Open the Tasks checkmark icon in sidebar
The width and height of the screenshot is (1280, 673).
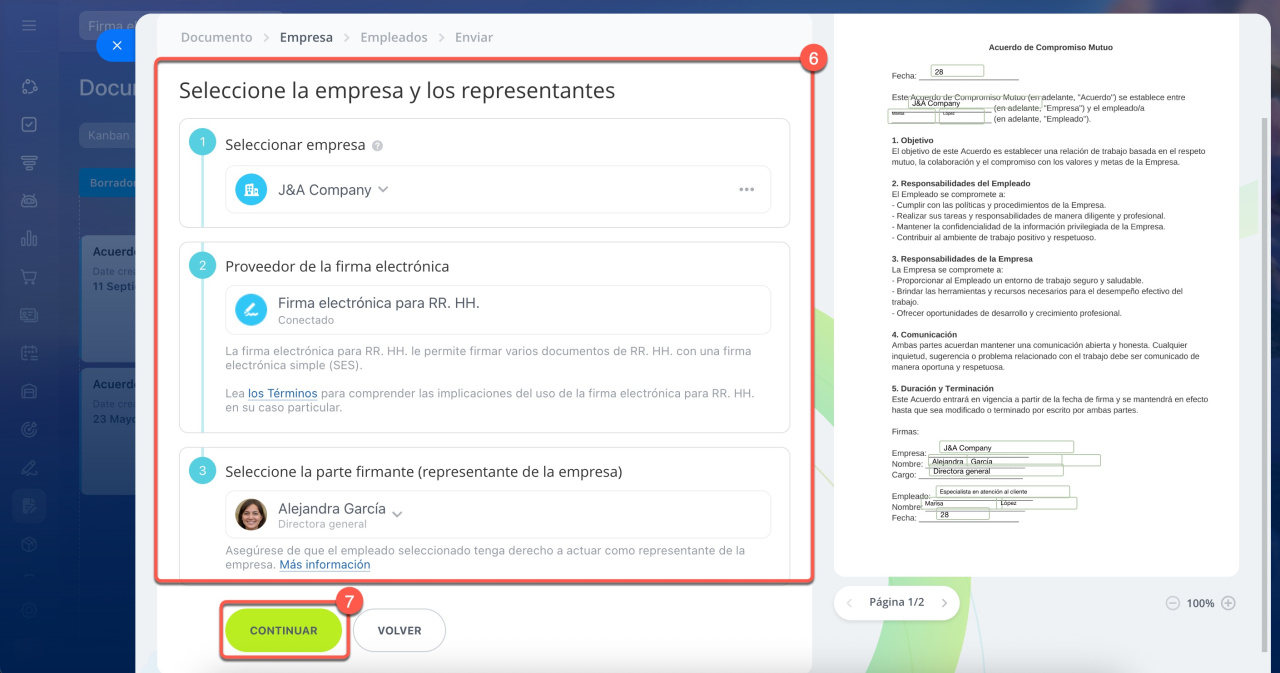[x=29, y=125]
